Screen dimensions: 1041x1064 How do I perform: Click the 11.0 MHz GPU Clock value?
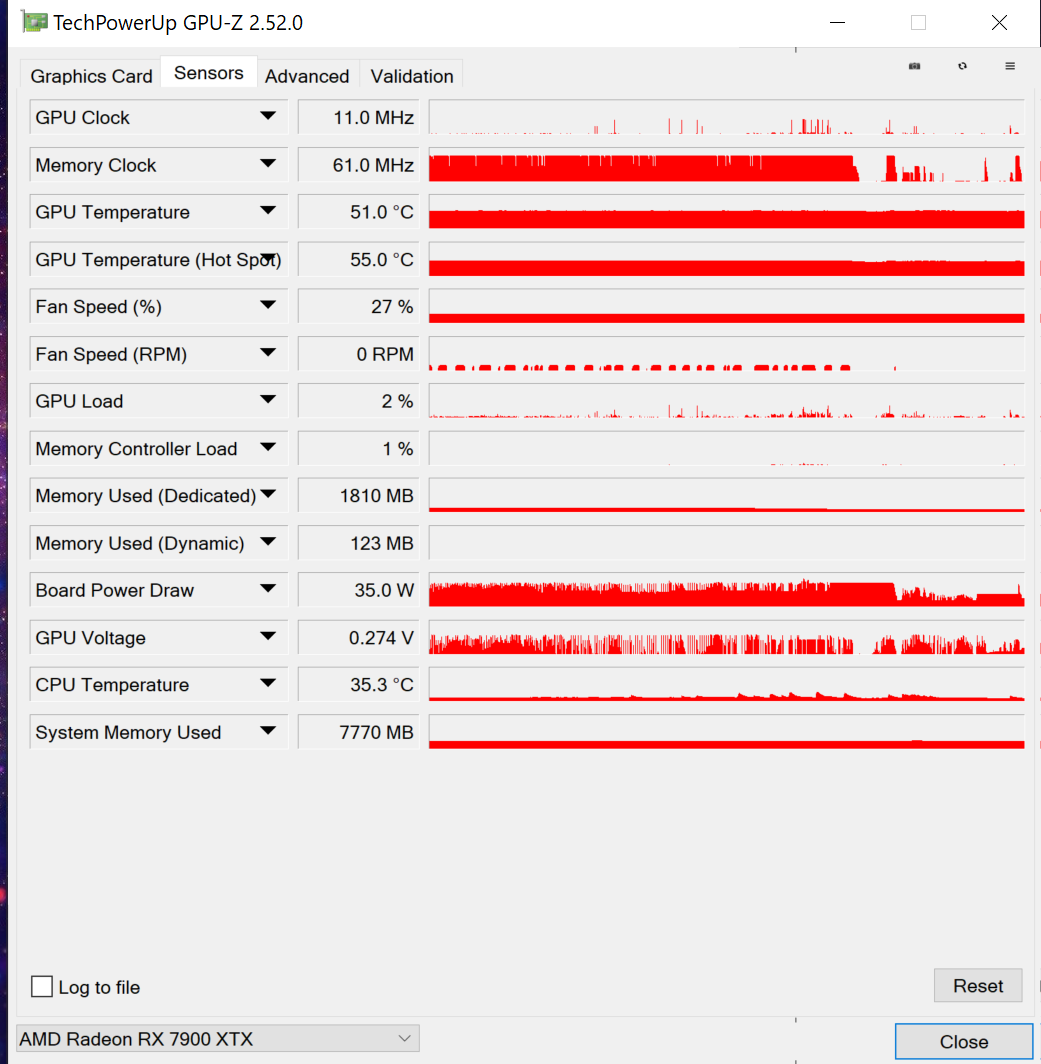coord(358,117)
